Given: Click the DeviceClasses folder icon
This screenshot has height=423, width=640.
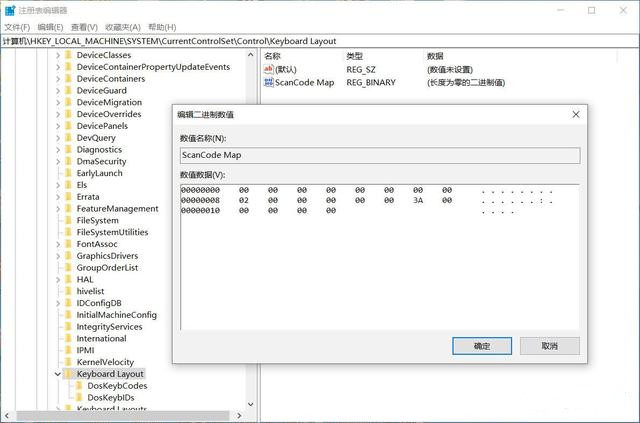Looking at the screenshot, I should tap(68, 55).
